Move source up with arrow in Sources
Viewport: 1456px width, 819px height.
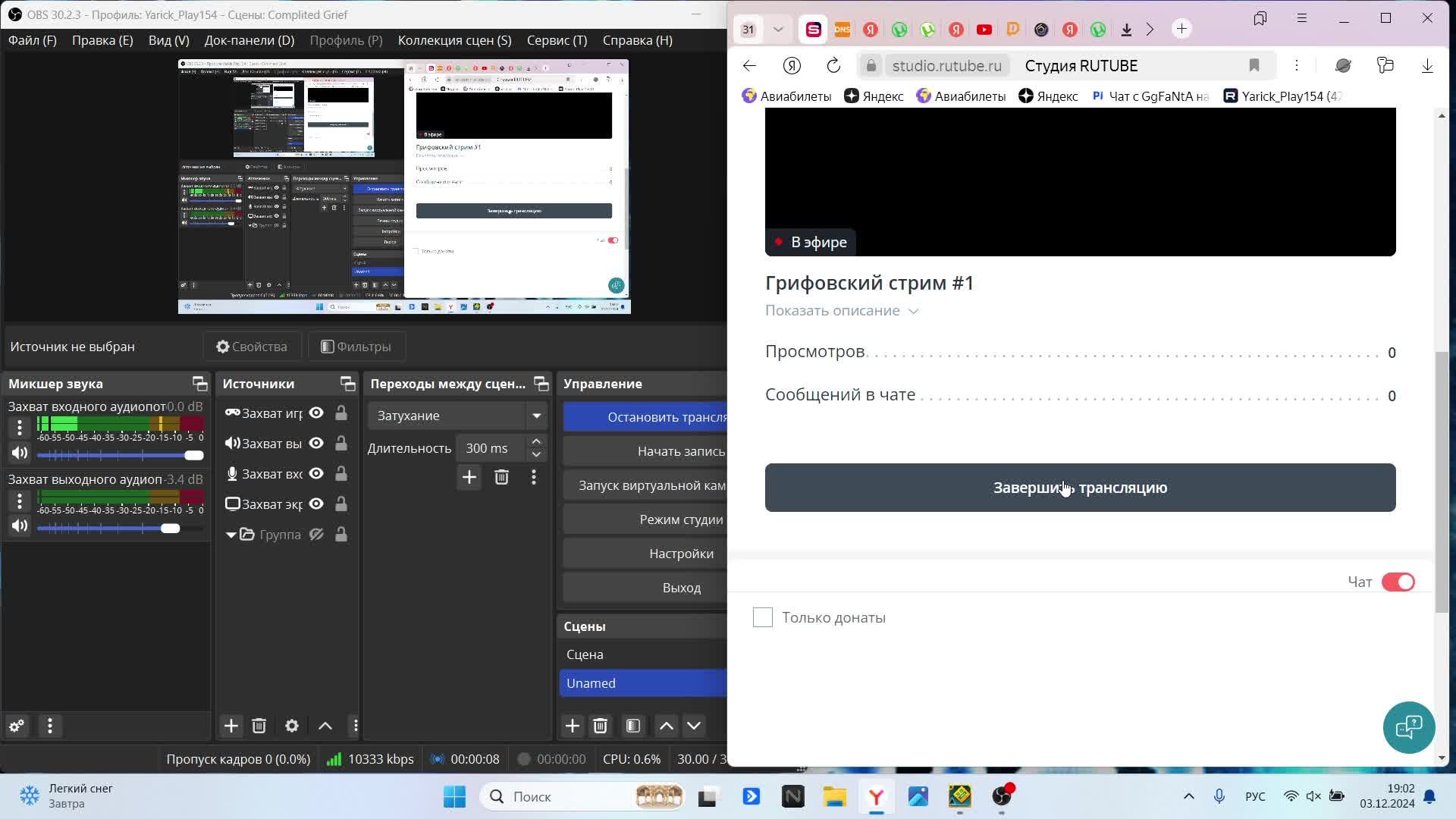(325, 726)
